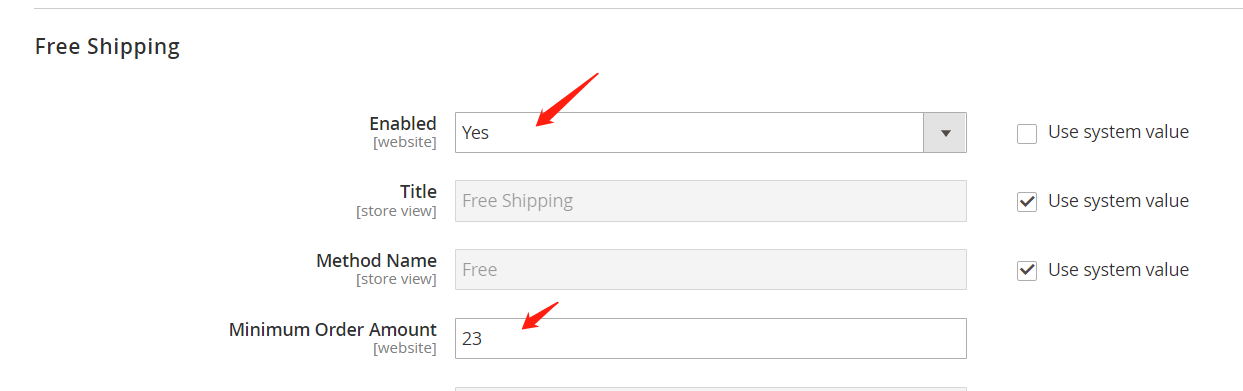
Task: Click Use system value text beside Method Name
Action: [1118, 270]
